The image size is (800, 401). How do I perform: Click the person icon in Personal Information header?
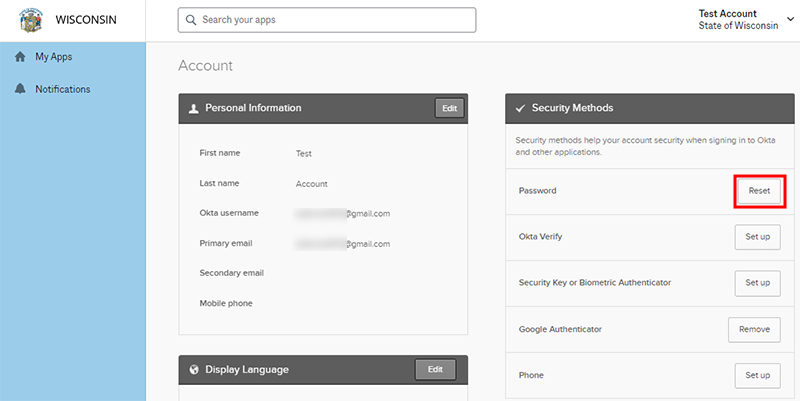tap(193, 108)
